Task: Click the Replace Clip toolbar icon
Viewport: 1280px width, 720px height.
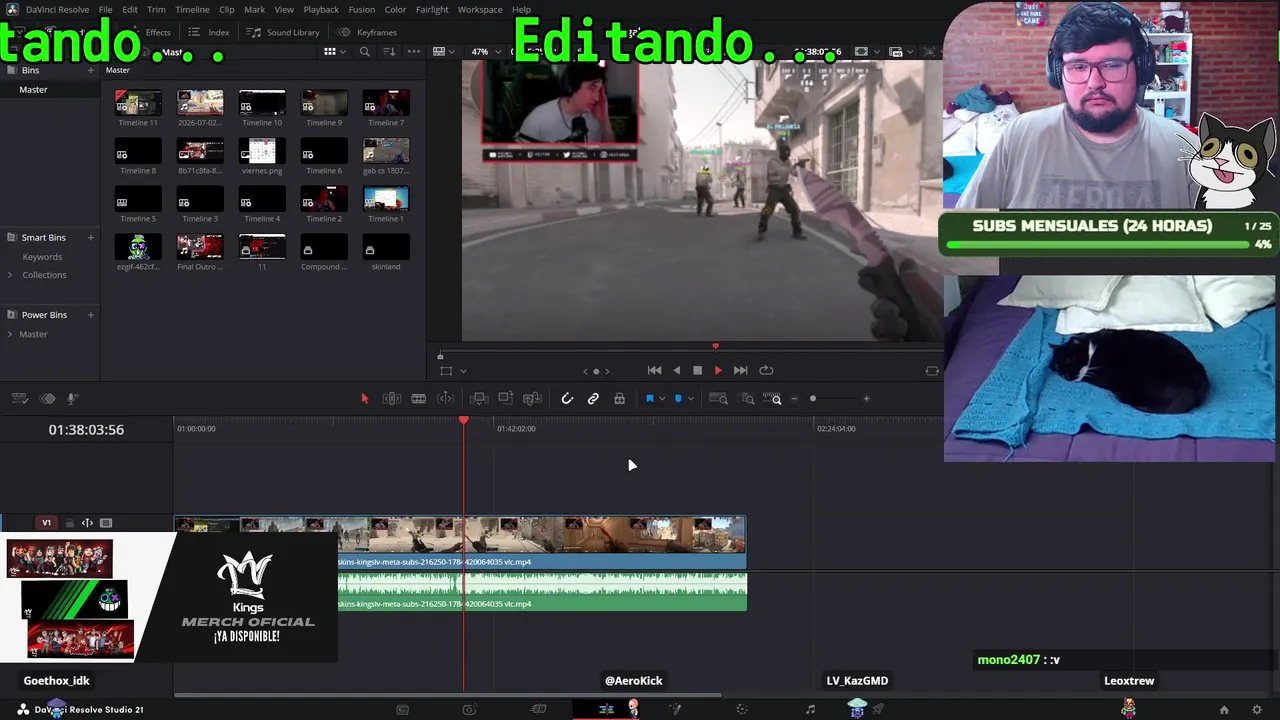Action: point(533,399)
